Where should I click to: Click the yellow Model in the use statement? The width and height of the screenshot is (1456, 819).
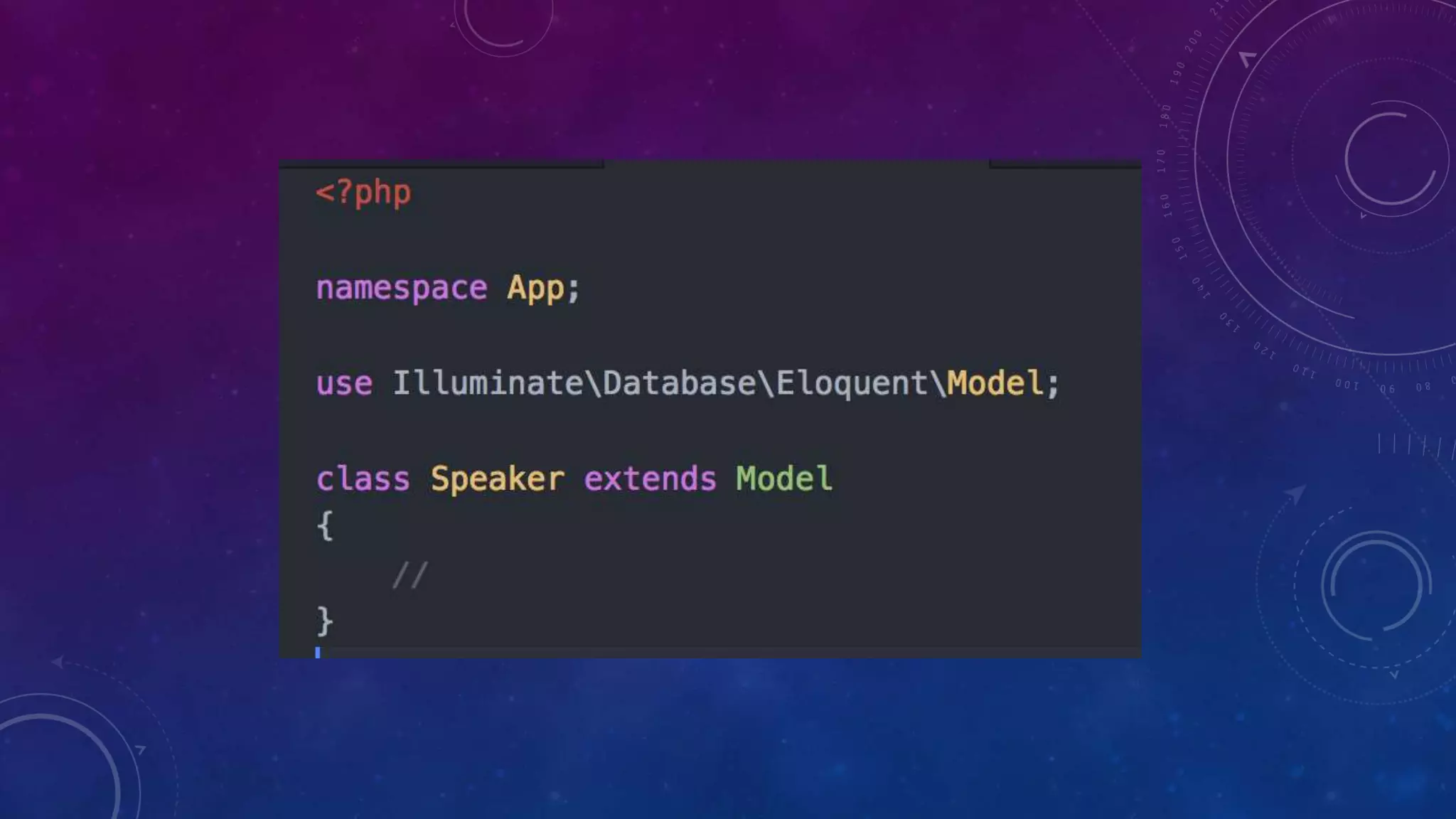click(995, 384)
